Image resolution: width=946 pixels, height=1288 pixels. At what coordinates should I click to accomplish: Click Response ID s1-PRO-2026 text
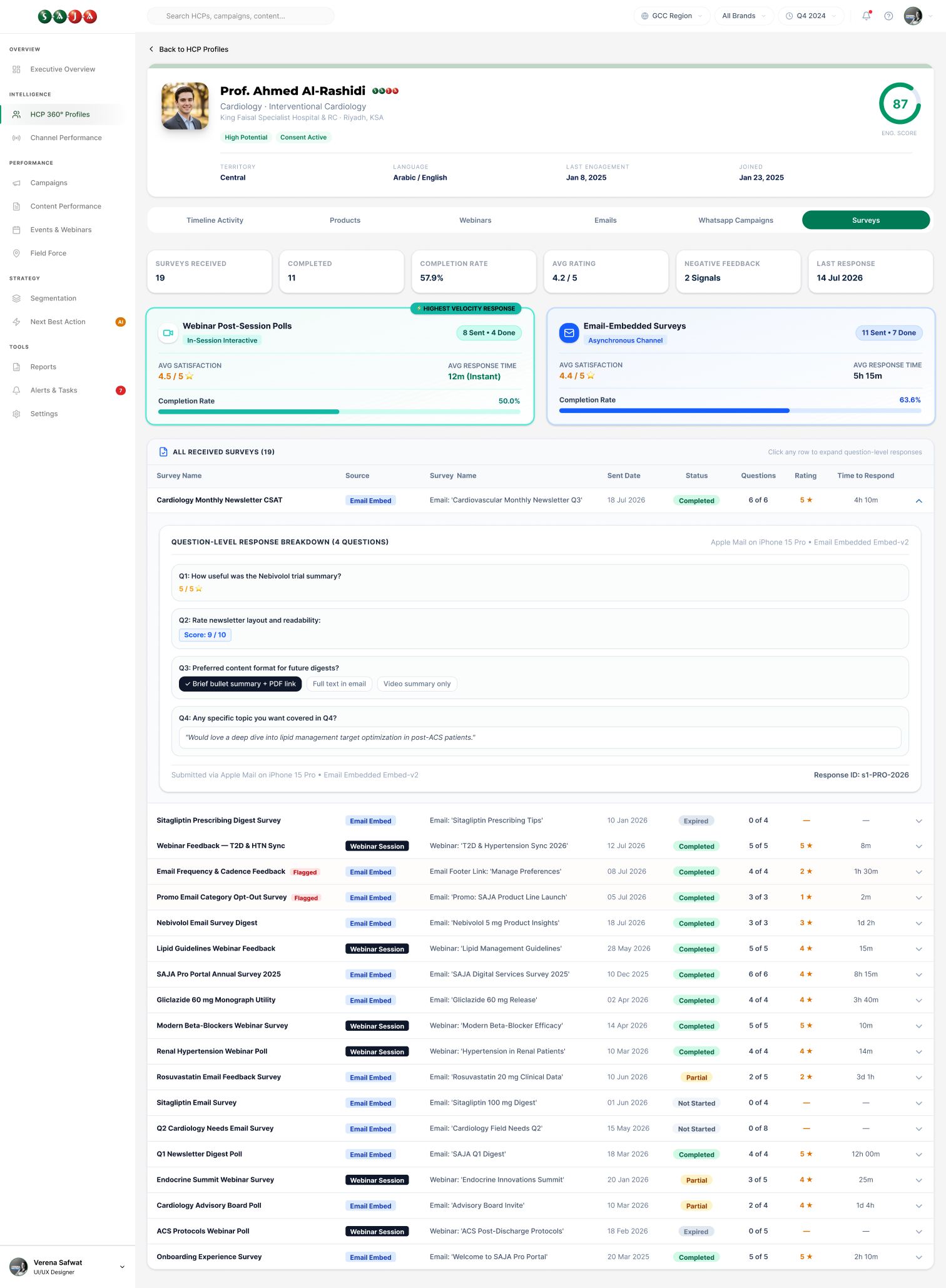tap(861, 775)
